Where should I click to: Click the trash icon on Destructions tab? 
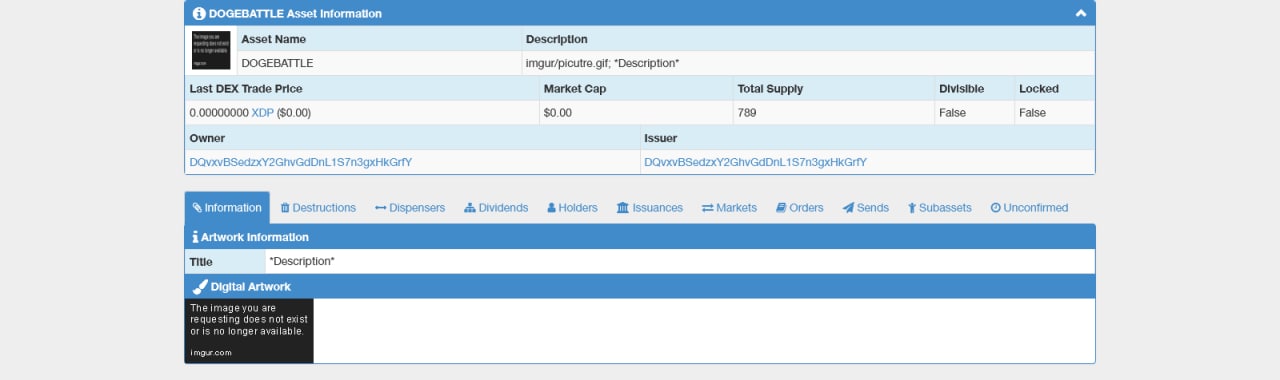click(x=285, y=208)
